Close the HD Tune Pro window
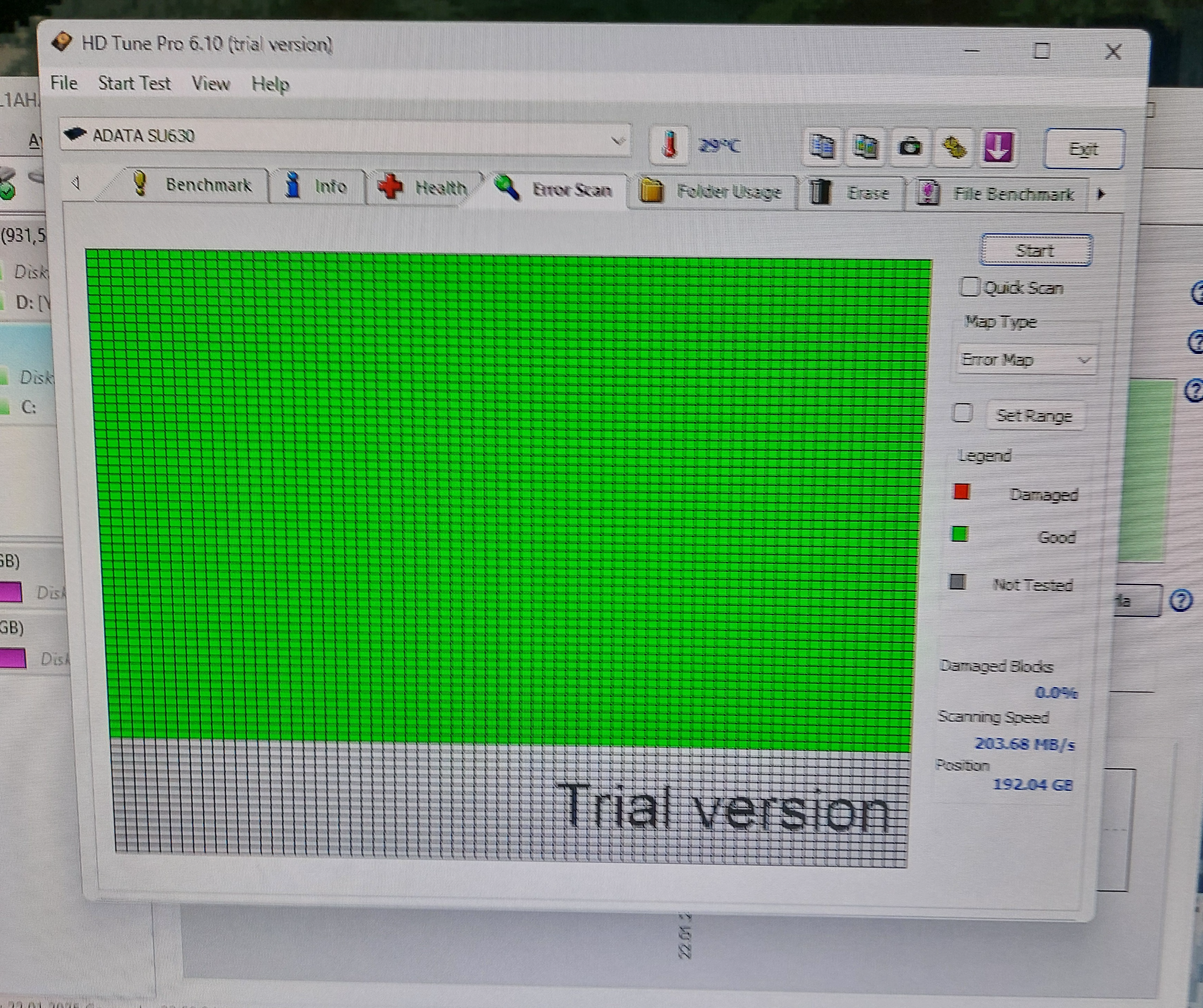Screen dimensions: 1203x1008 [1113, 52]
